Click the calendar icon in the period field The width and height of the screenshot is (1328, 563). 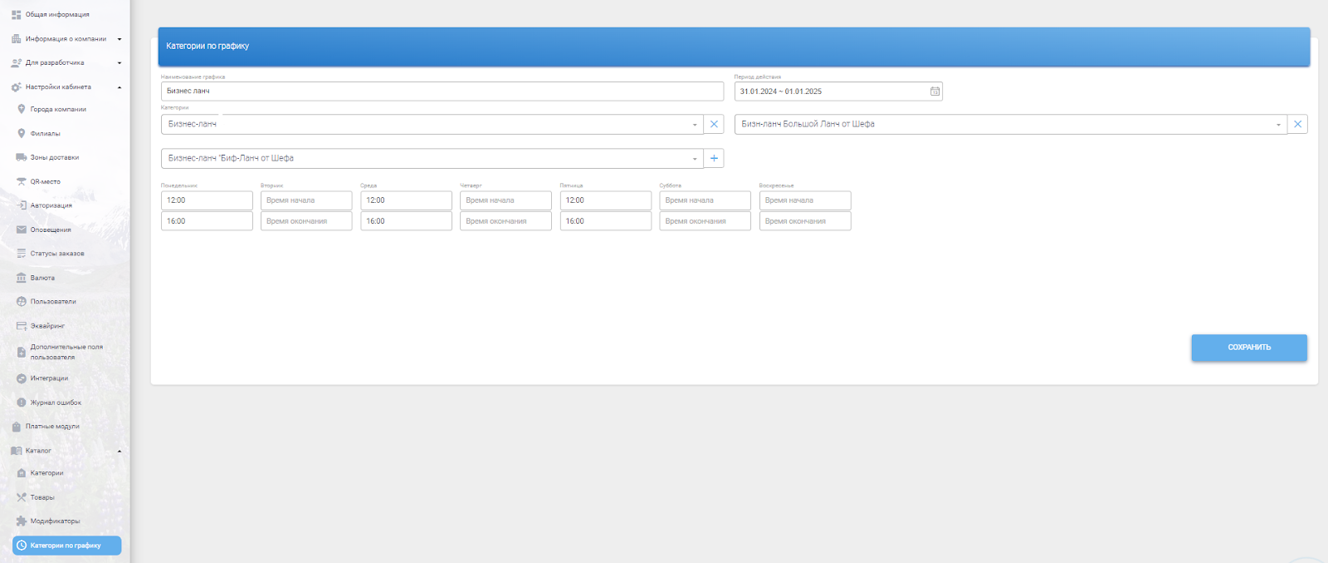[935, 91]
